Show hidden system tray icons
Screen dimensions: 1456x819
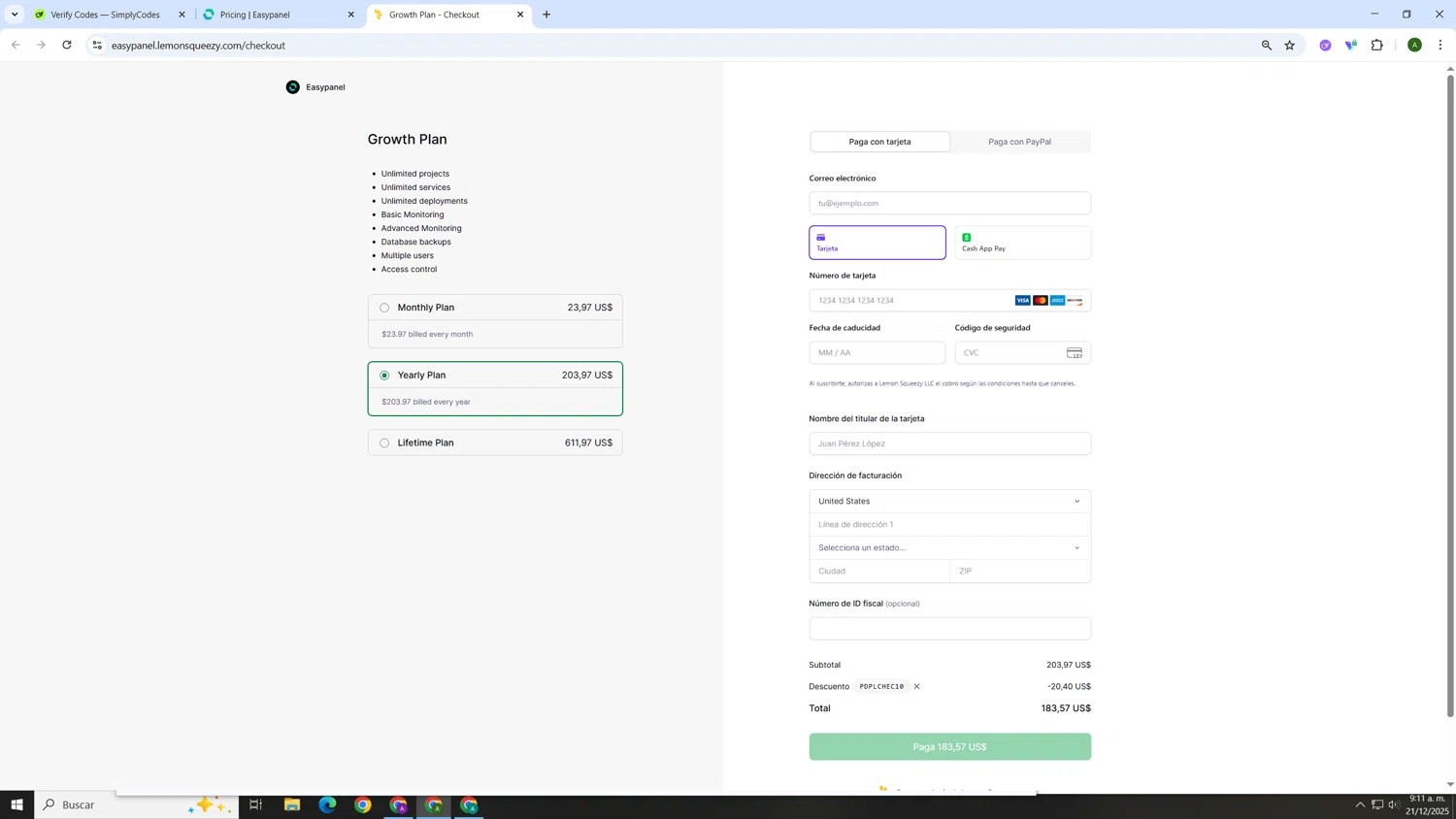1360,804
